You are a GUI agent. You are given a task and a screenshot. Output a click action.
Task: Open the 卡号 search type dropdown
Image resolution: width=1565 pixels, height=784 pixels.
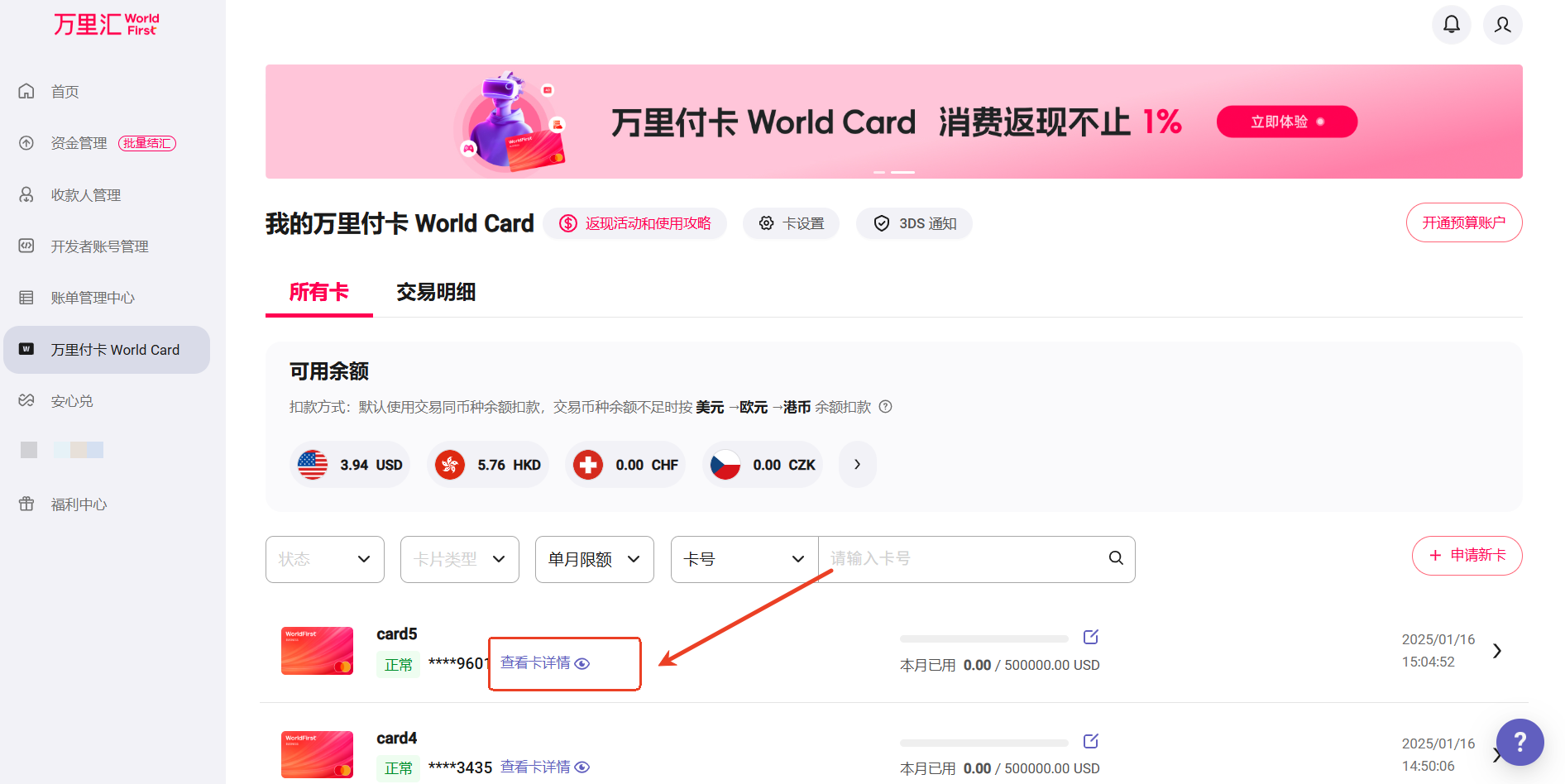point(744,559)
